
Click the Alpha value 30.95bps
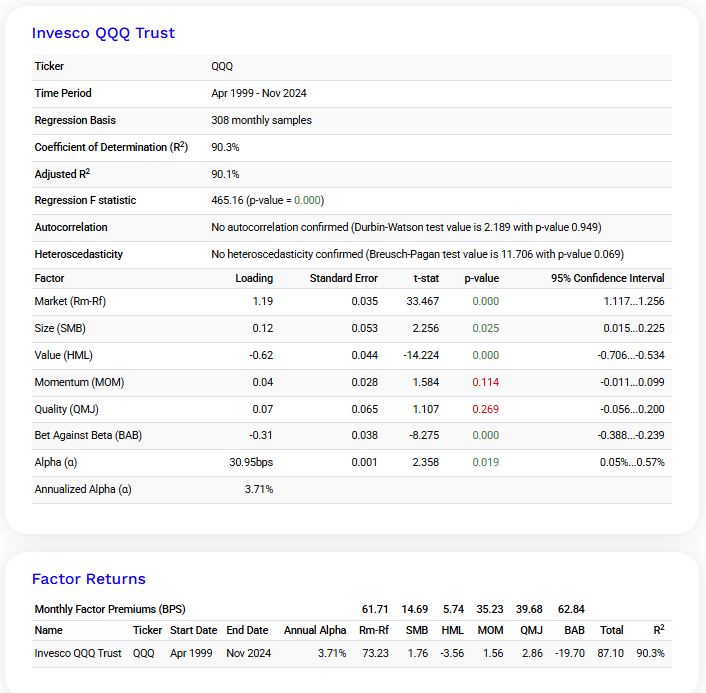click(x=251, y=462)
